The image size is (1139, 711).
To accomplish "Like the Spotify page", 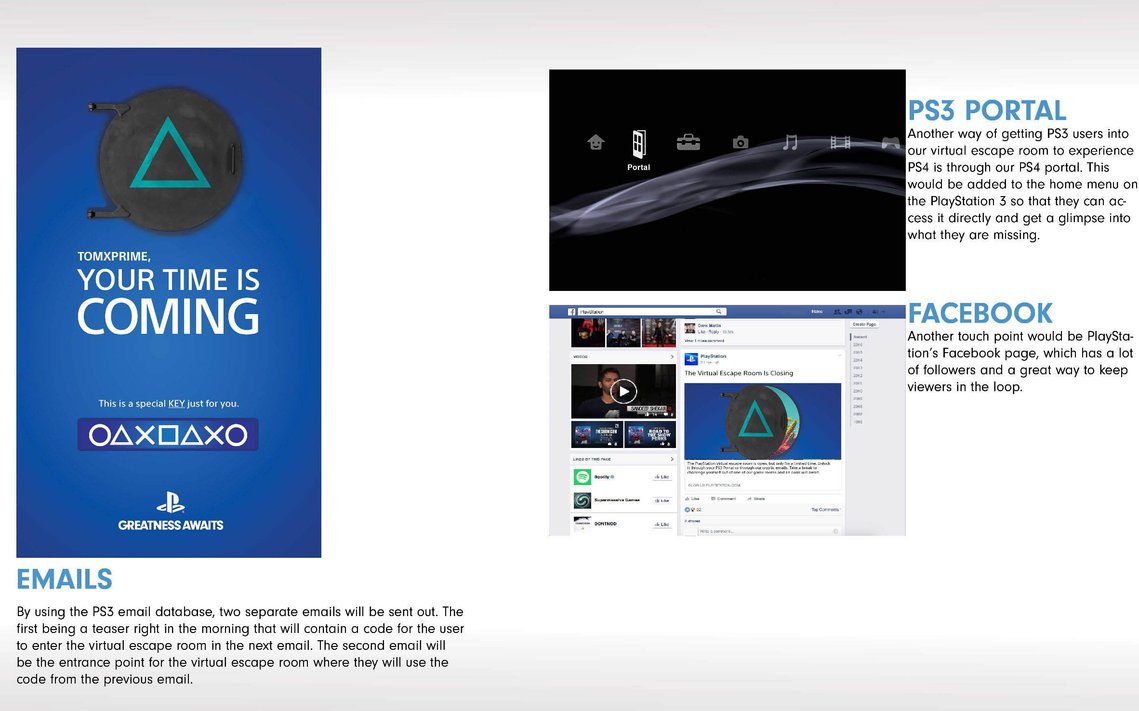I will 662,476.
